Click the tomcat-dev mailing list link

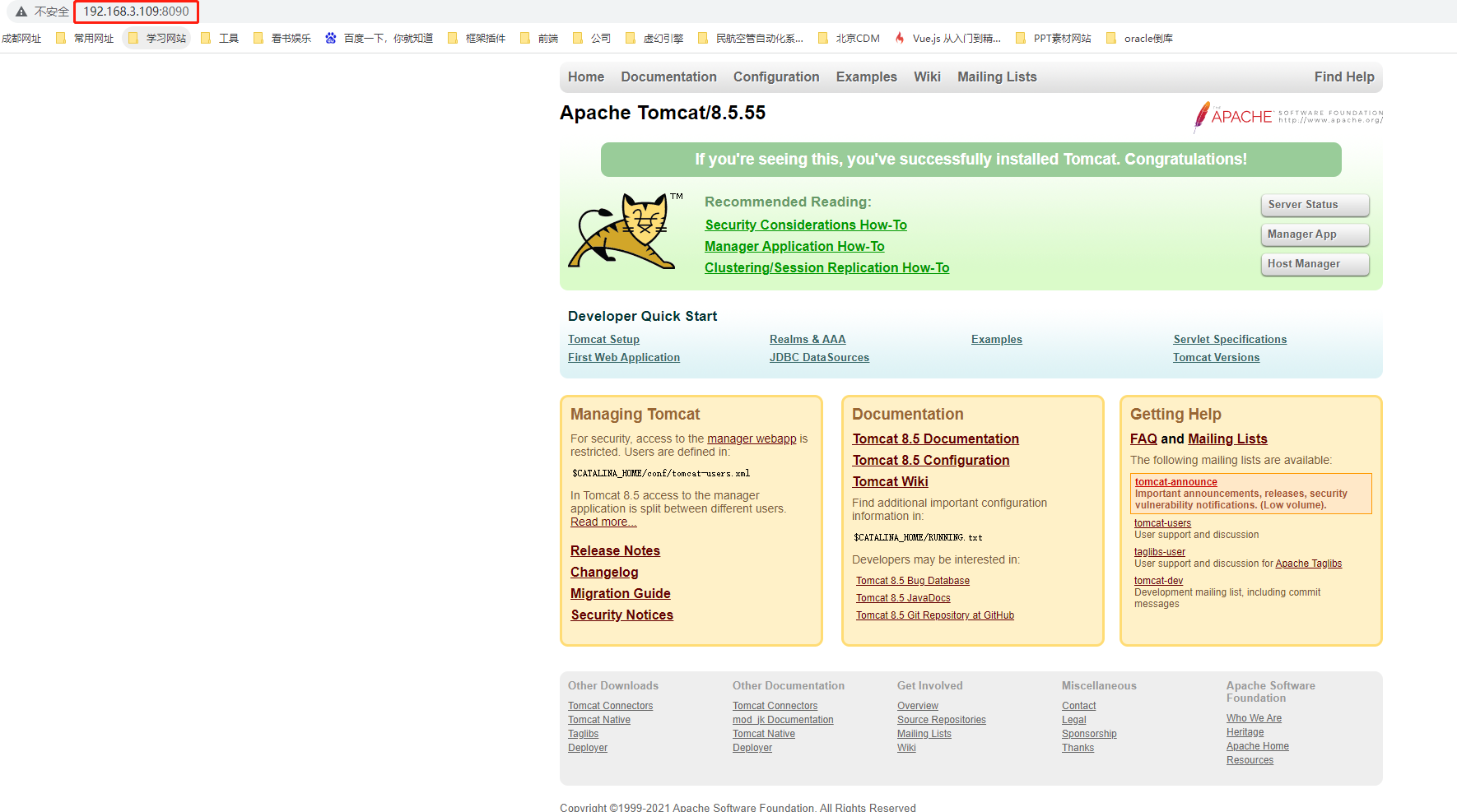click(x=1158, y=581)
